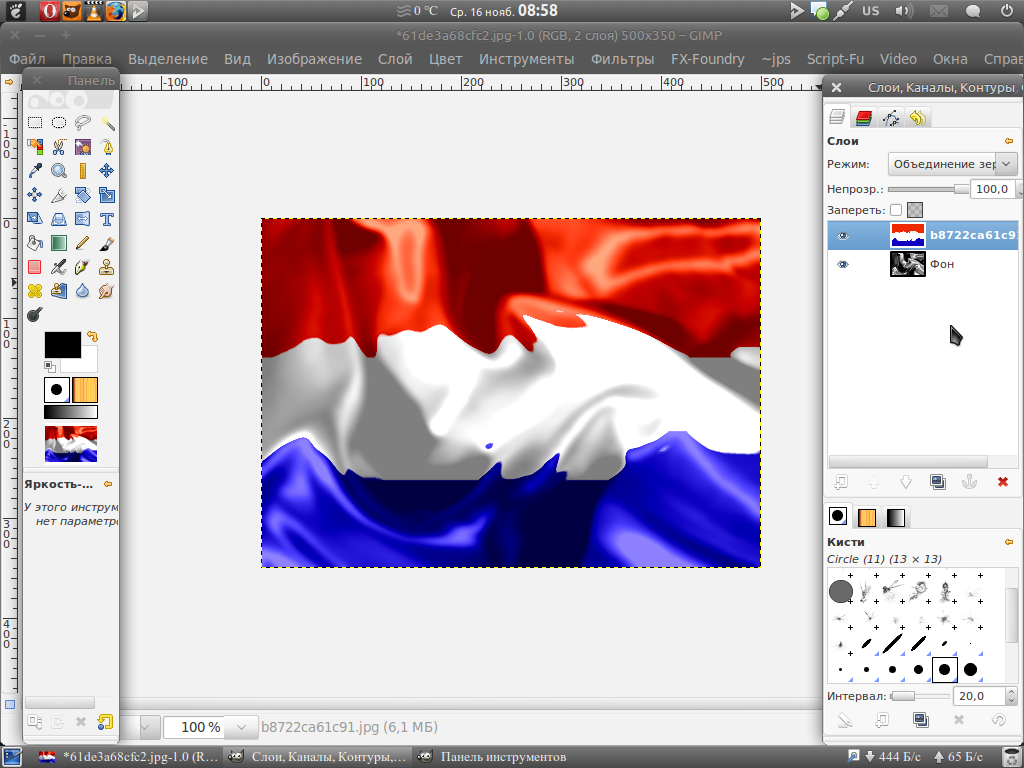Hide the b8722ca61c91 layer eye
This screenshot has height=768, width=1024.
(x=843, y=236)
